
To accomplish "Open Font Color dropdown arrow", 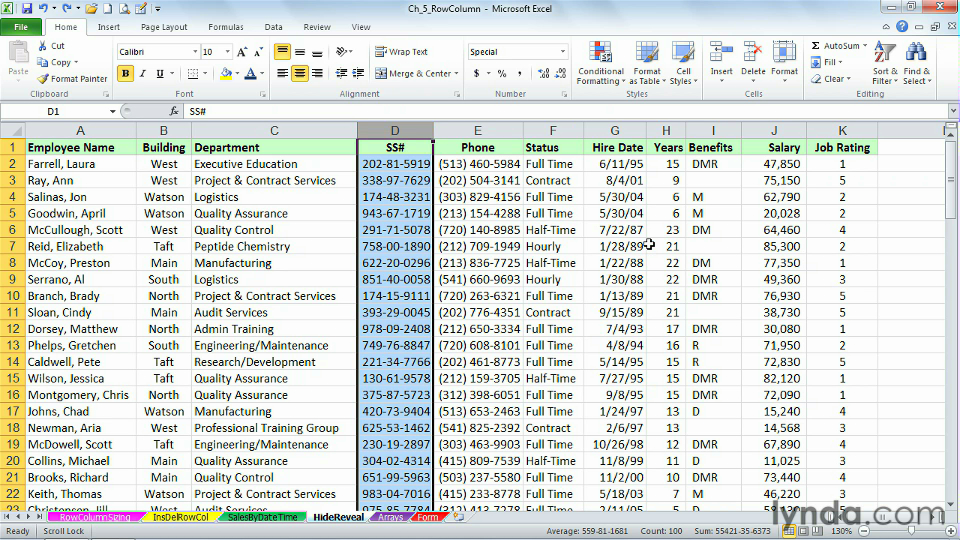I will coord(262,73).
